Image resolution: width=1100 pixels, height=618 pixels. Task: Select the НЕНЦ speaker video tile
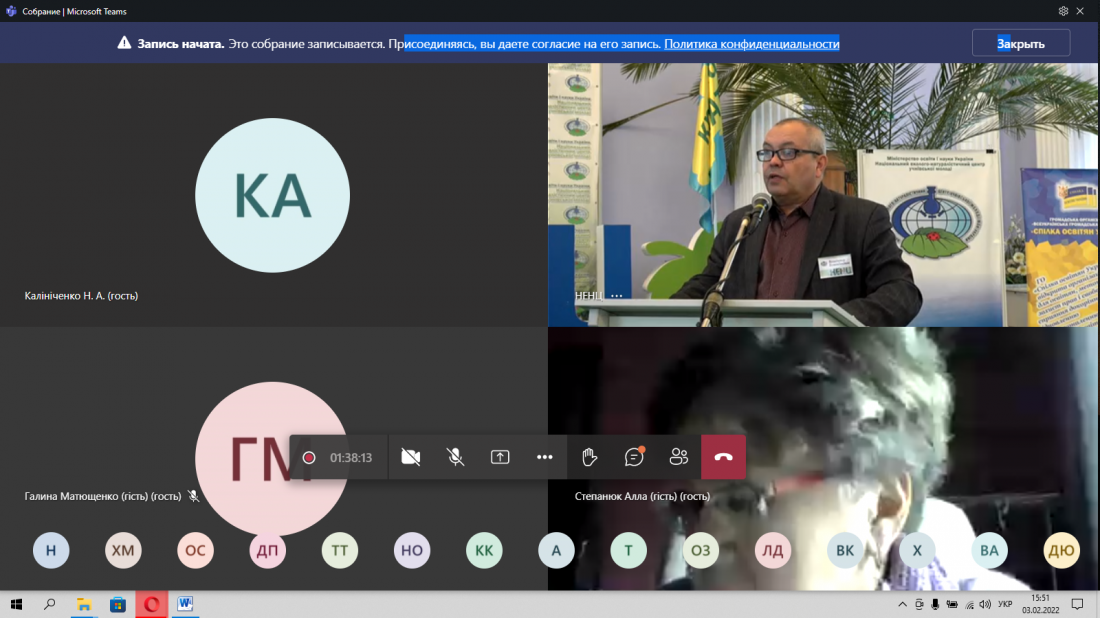[x=823, y=195]
